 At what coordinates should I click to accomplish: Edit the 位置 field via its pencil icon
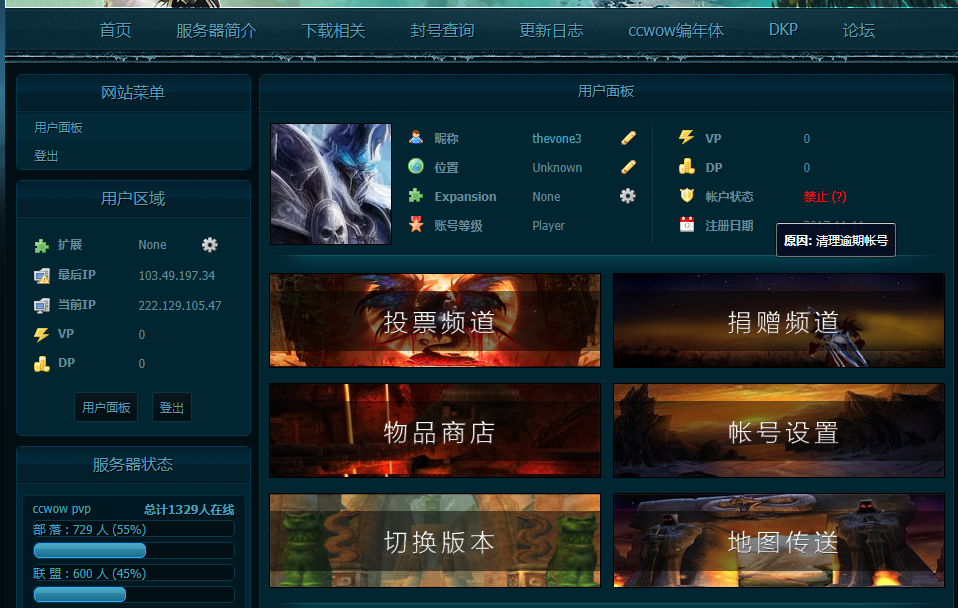pos(626,167)
